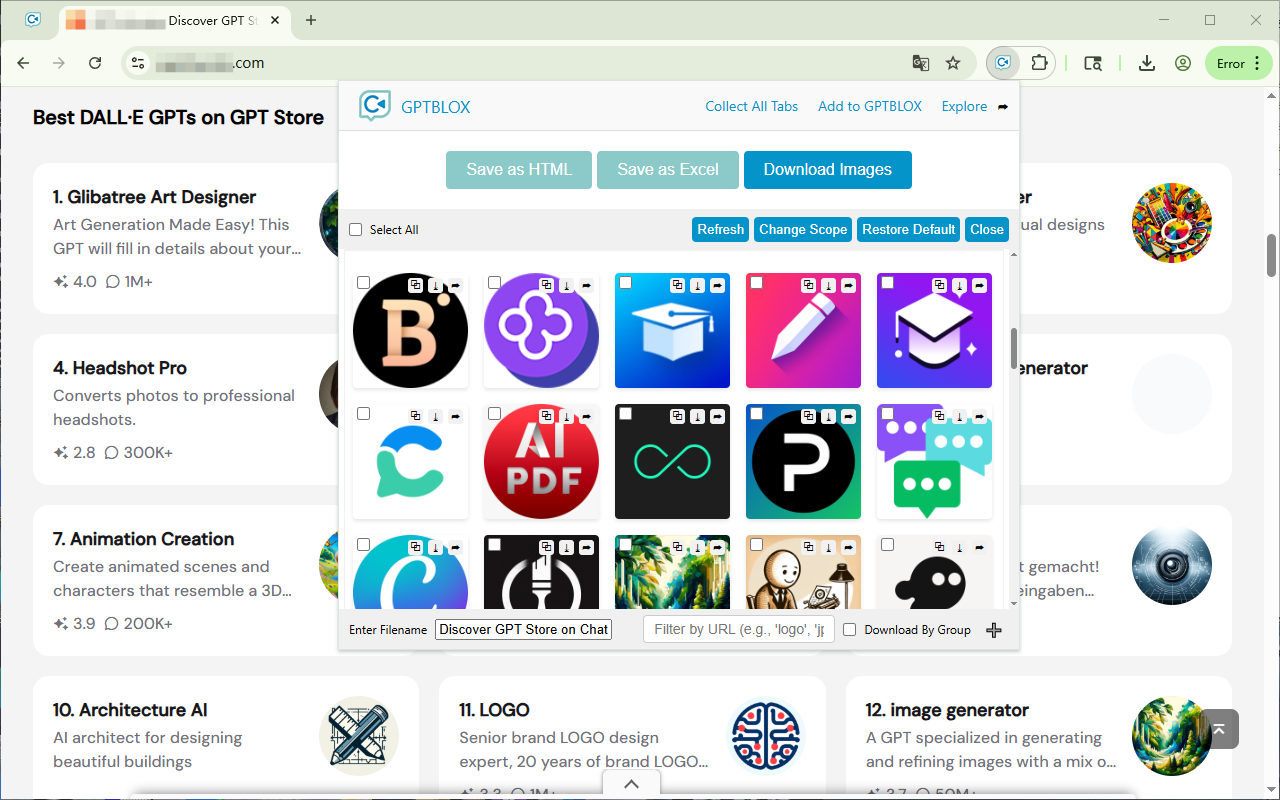Open the GPTBLOX extension logo icon
Screen dimensions: 1280x800
point(374,106)
